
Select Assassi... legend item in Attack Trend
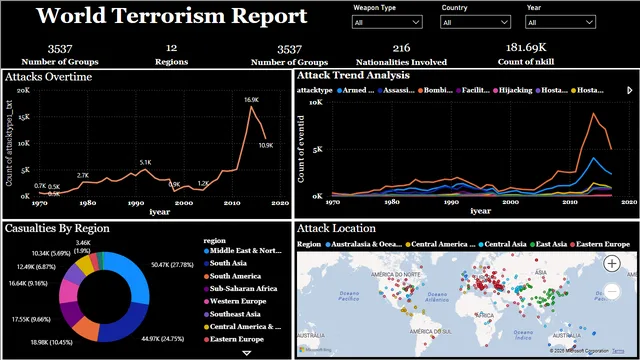(396, 90)
